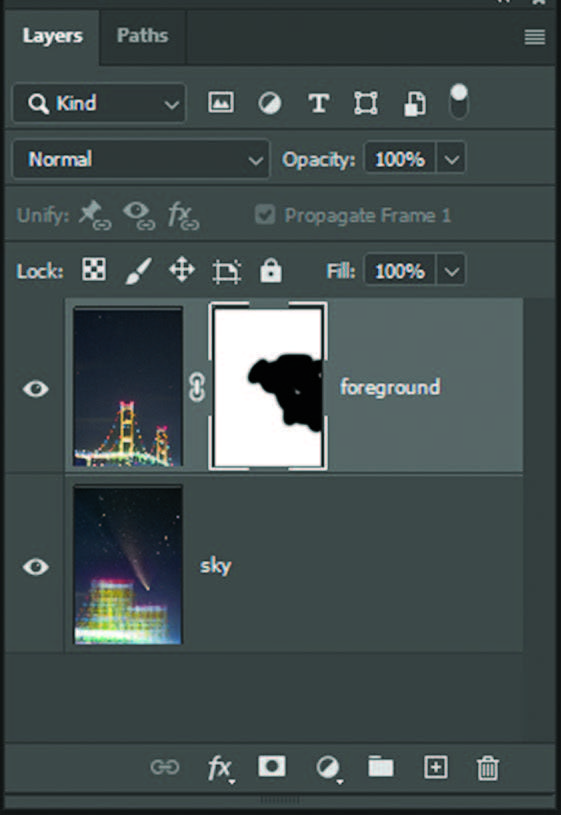Filter layers by adjustment layers icon
The height and width of the screenshot is (815, 561).
(x=269, y=103)
